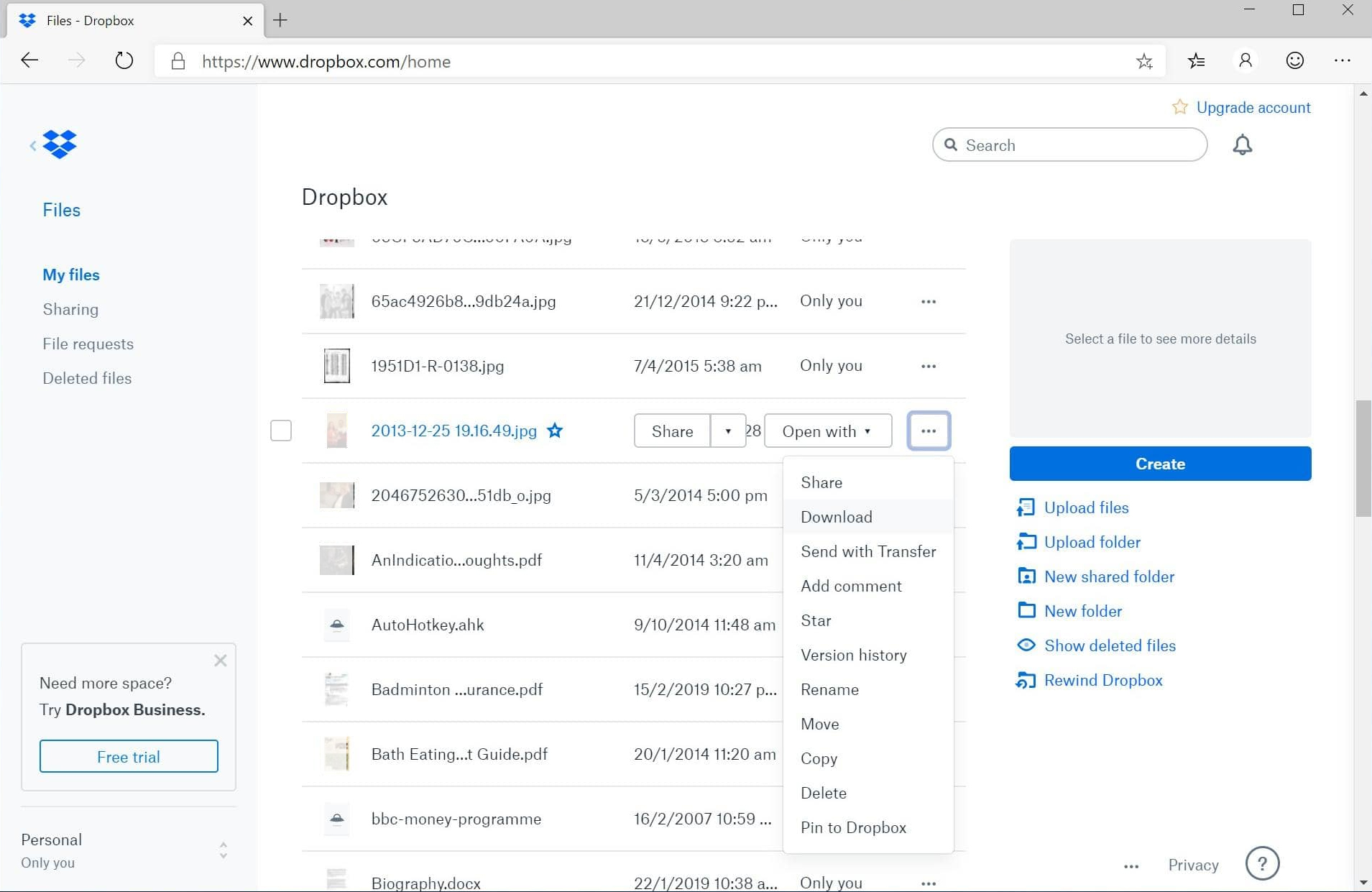Click the blue Create button
The width and height of the screenshot is (1372, 892).
click(x=1160, y=464)
